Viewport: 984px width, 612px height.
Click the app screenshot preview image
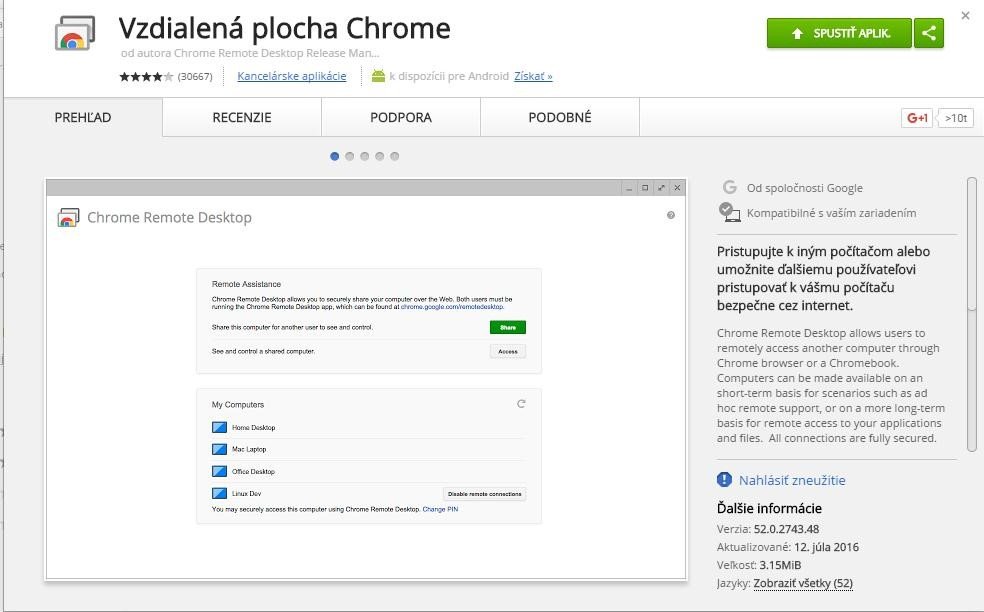point(366,379)
